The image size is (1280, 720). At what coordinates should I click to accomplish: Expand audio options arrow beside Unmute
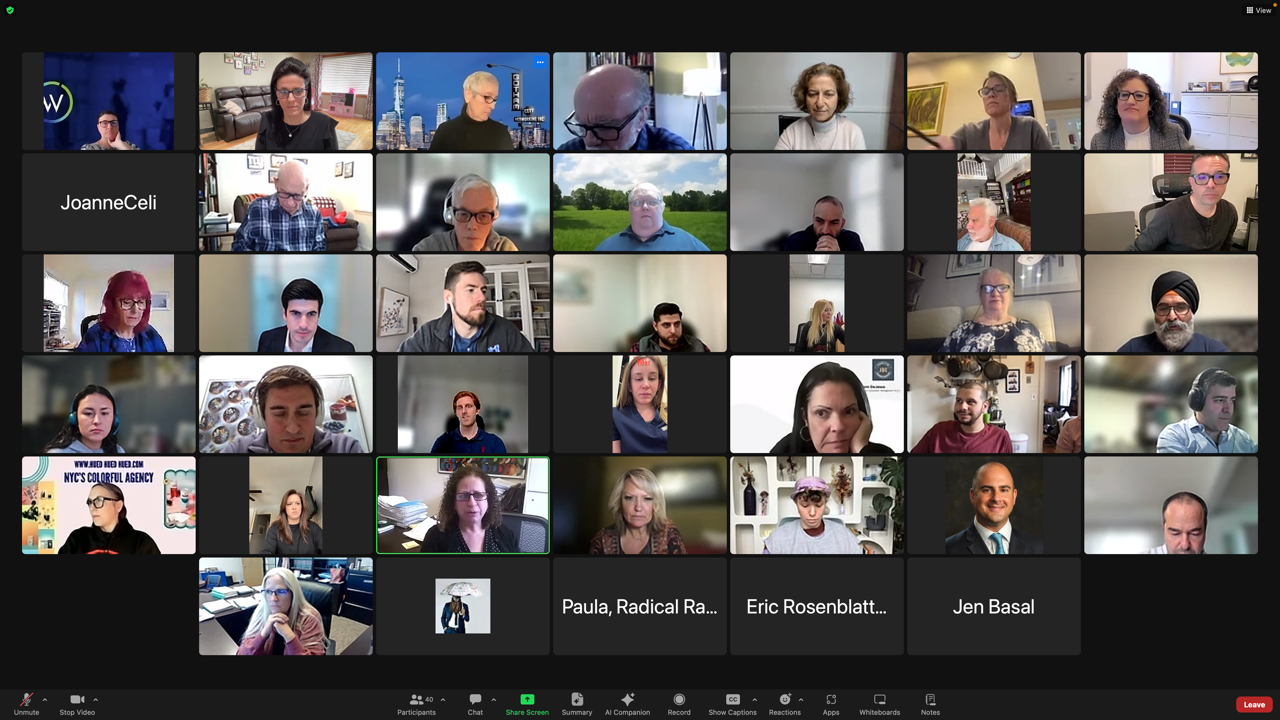pyautogui.click(x=44, y=699)
